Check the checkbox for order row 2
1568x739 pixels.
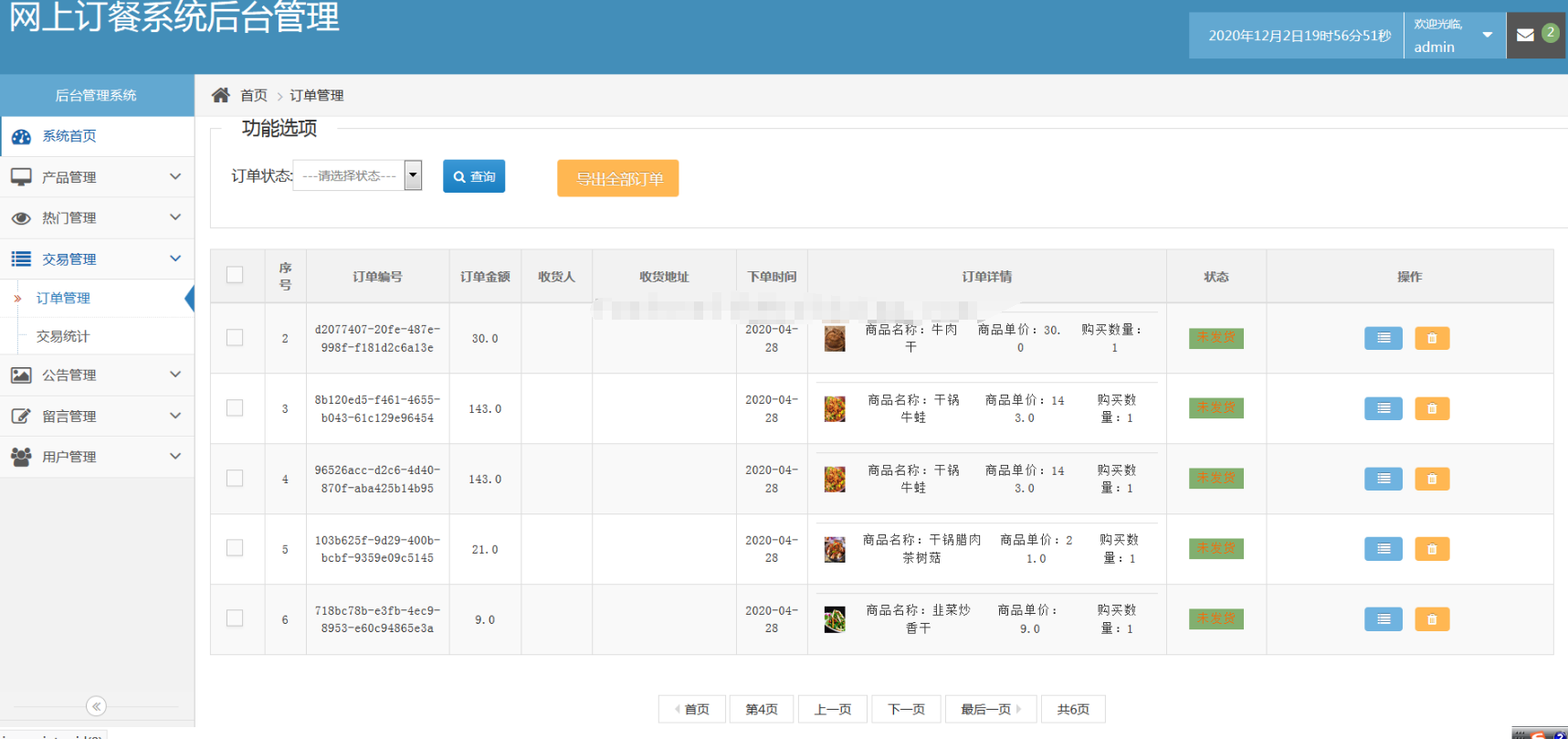coord(235,338)
